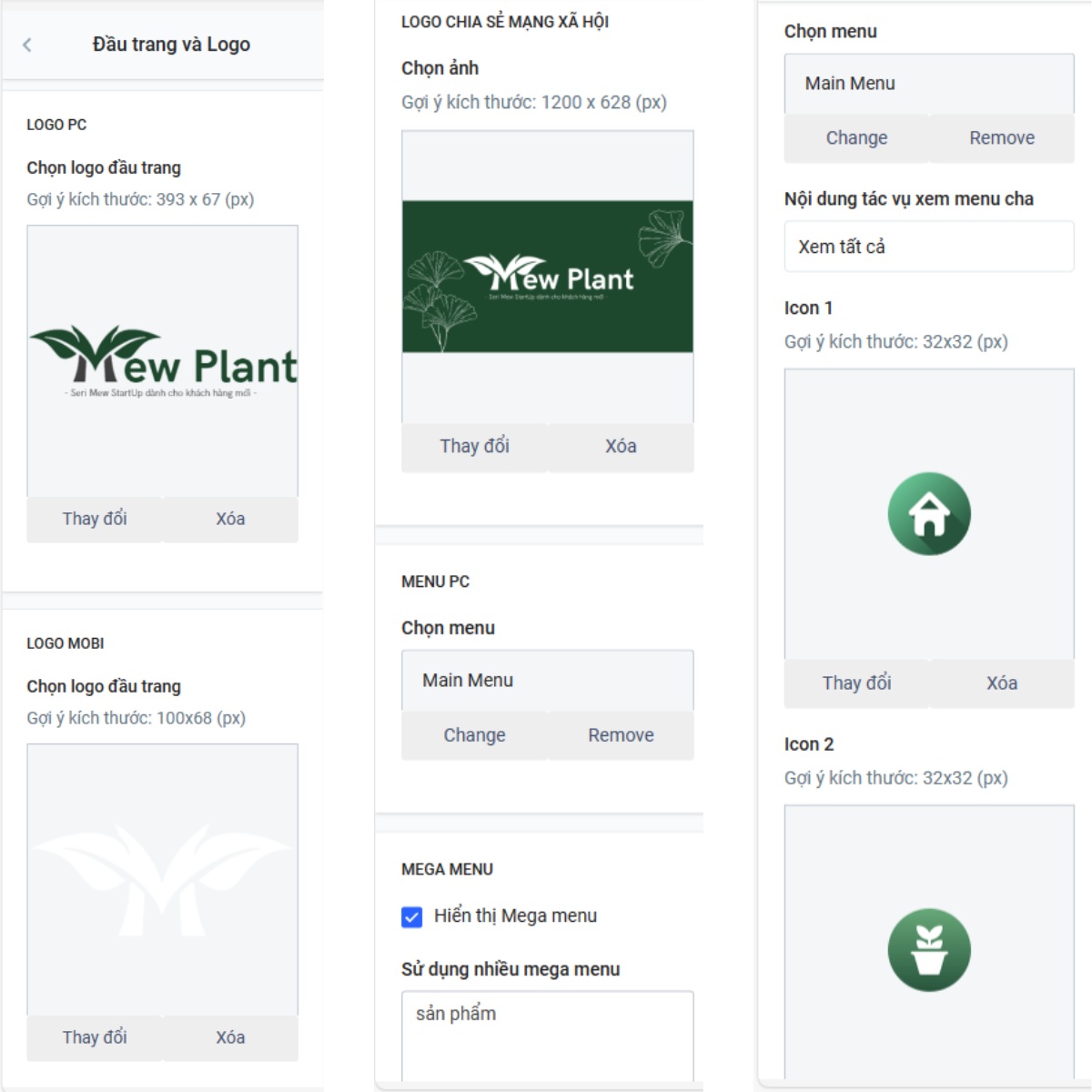
Task: Click Xóa under the mobile logo
Action: [x=230, y=1037]
